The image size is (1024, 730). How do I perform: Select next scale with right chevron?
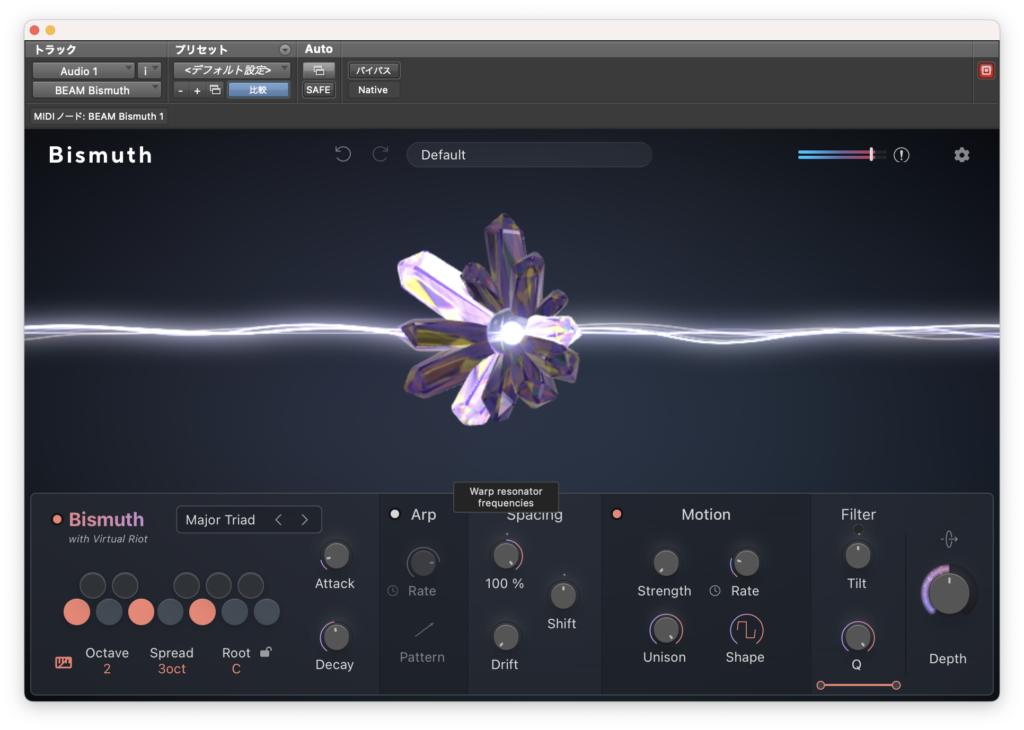coord(304,520)
